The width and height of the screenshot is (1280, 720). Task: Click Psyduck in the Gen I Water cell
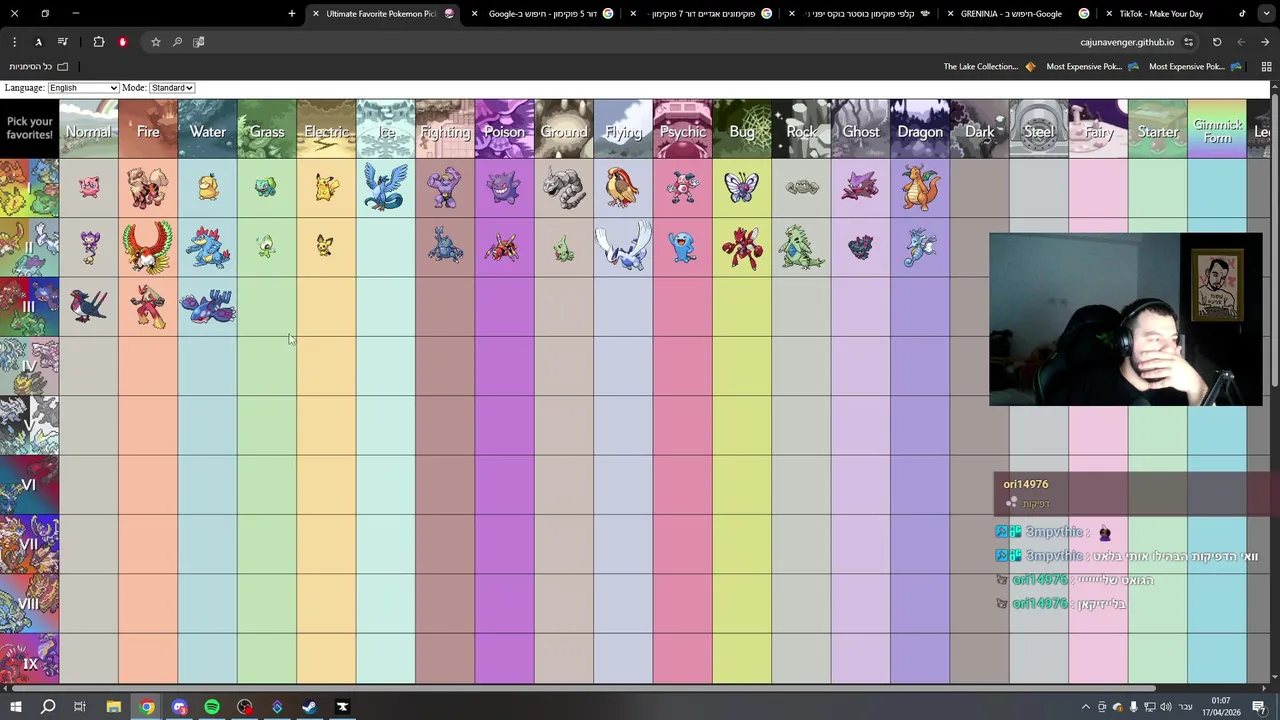pos(208,187)
